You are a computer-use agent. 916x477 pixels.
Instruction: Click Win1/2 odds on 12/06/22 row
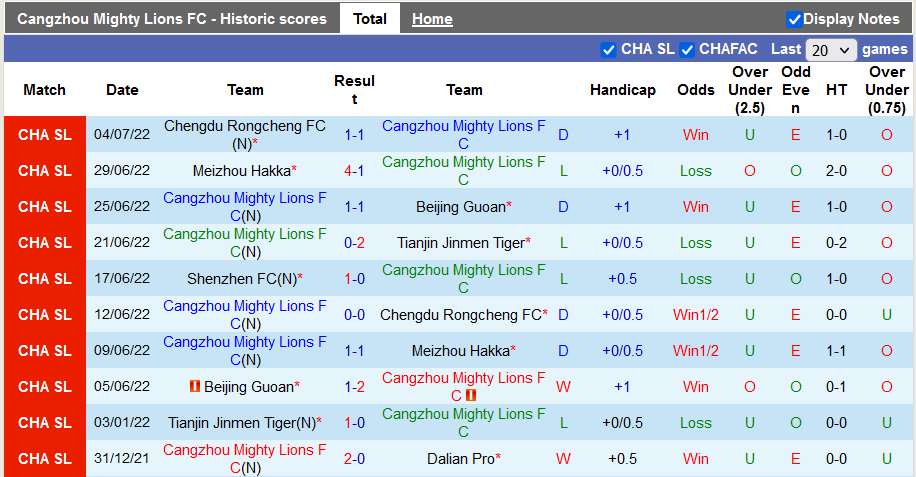tap(696, 315)
